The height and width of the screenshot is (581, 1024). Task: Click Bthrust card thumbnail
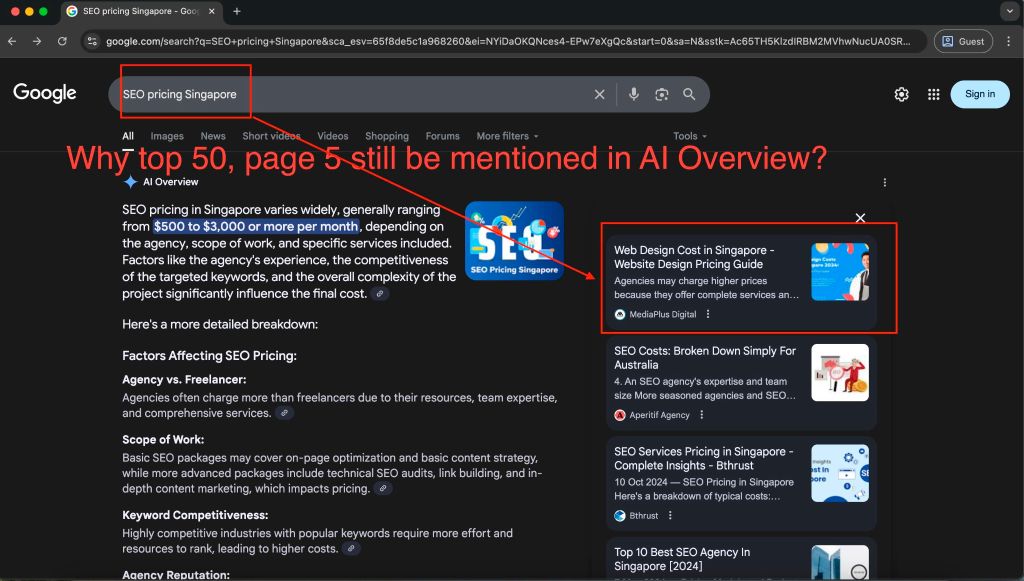coord(840,473)
